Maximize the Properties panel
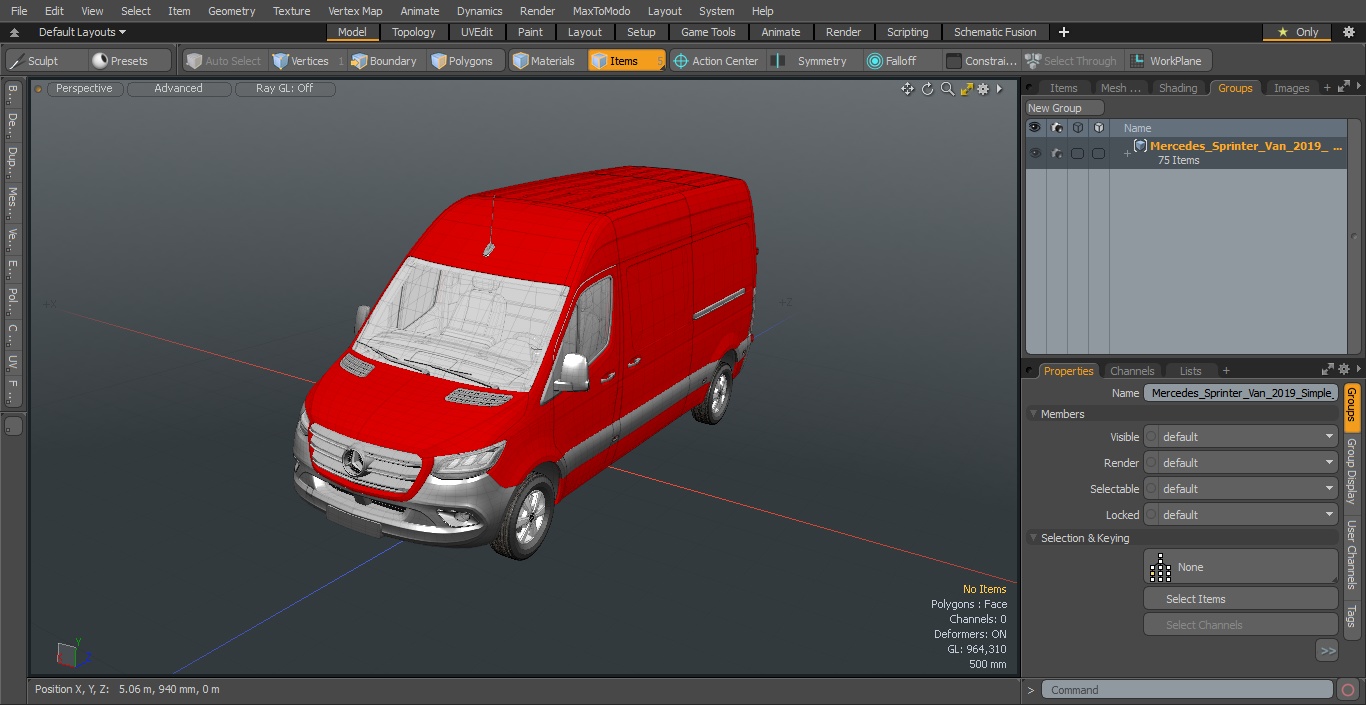The image size is (1366, 705). (x=1328, y=370)
